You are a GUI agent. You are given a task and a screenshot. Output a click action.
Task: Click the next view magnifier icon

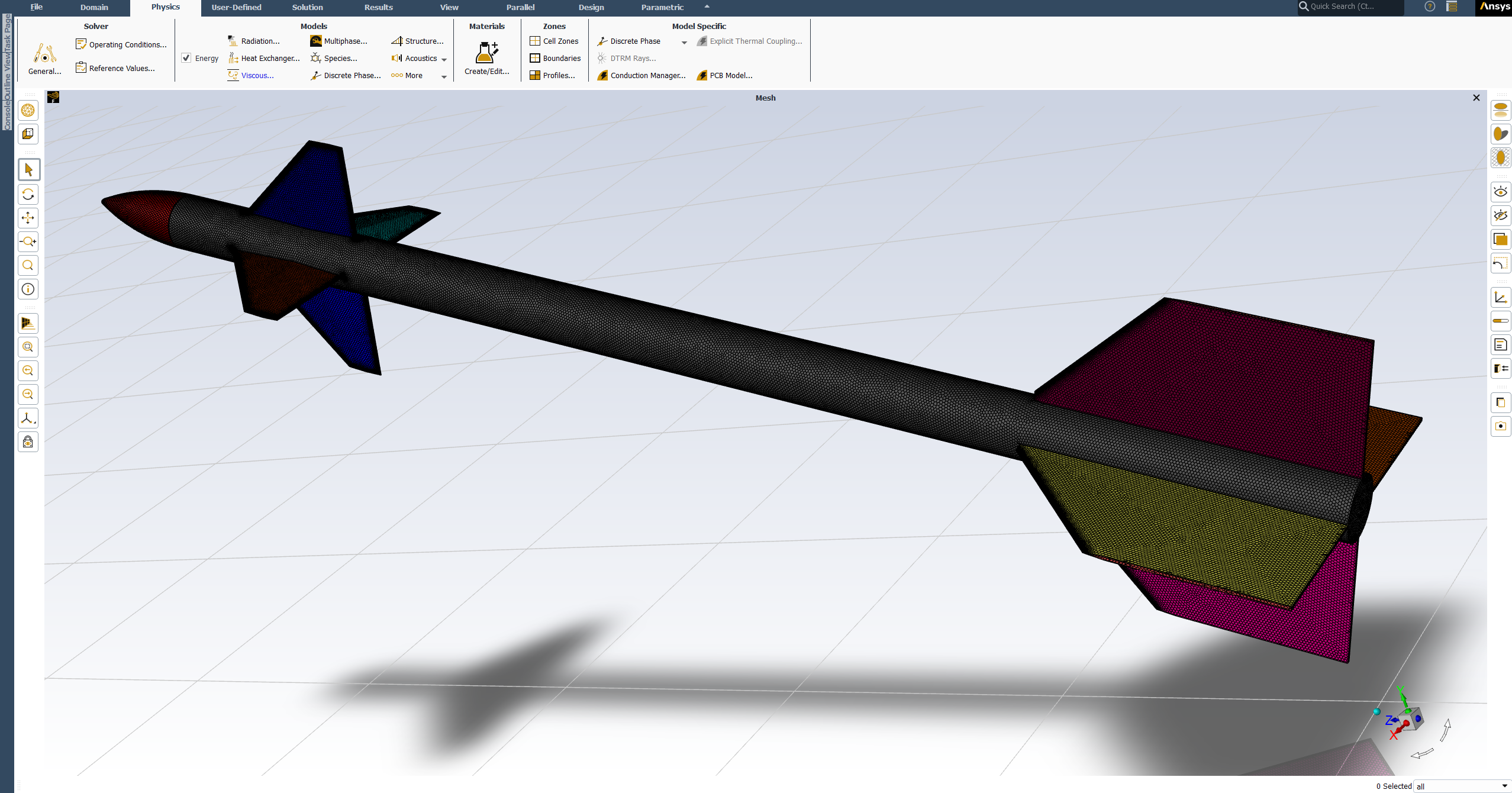28,394
